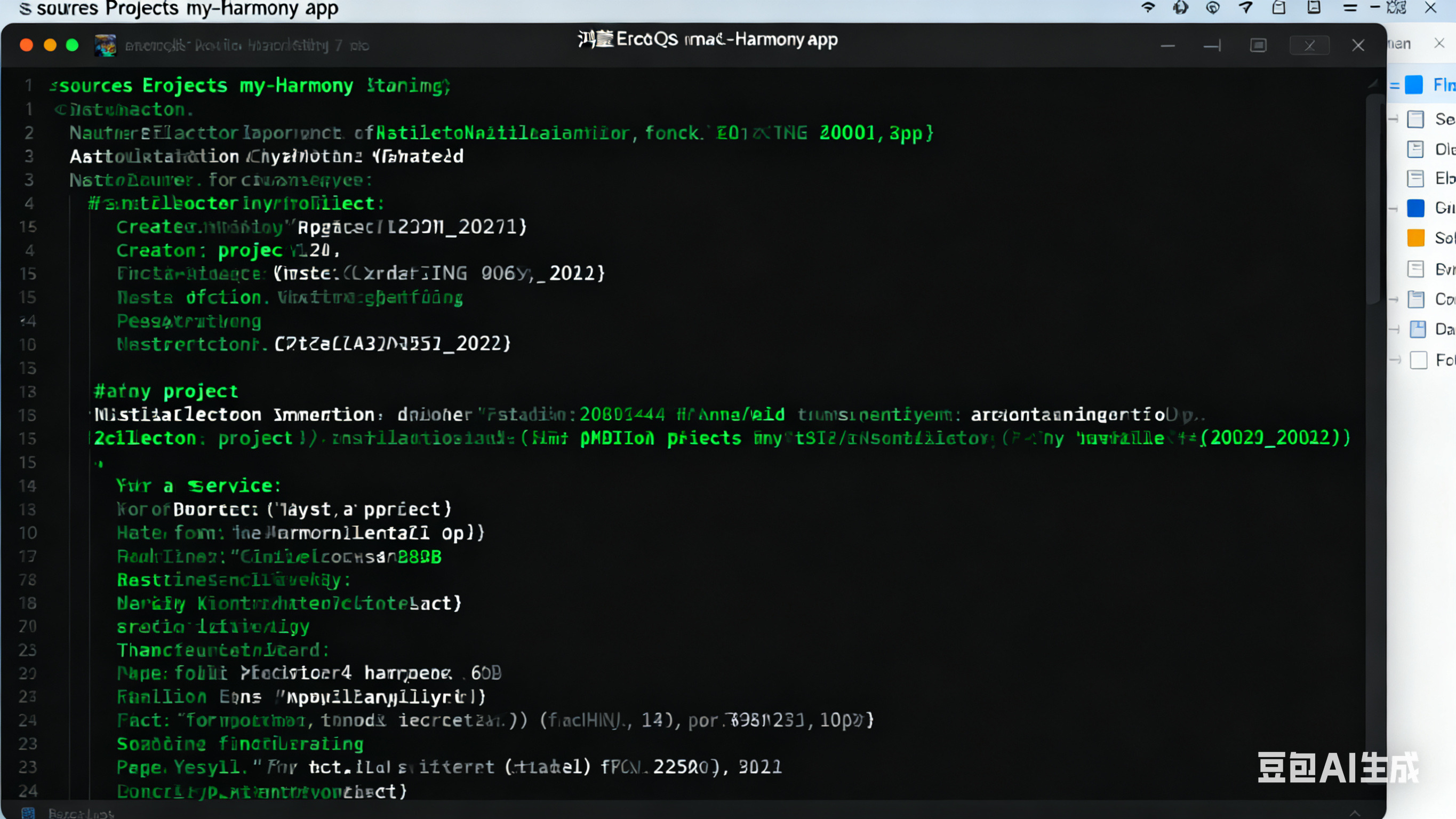The height and width of the screenshot is (819, 1456).
Task: Expand the Da tree item arrow
Action: pyautogui.click(x=1394, y=329)
